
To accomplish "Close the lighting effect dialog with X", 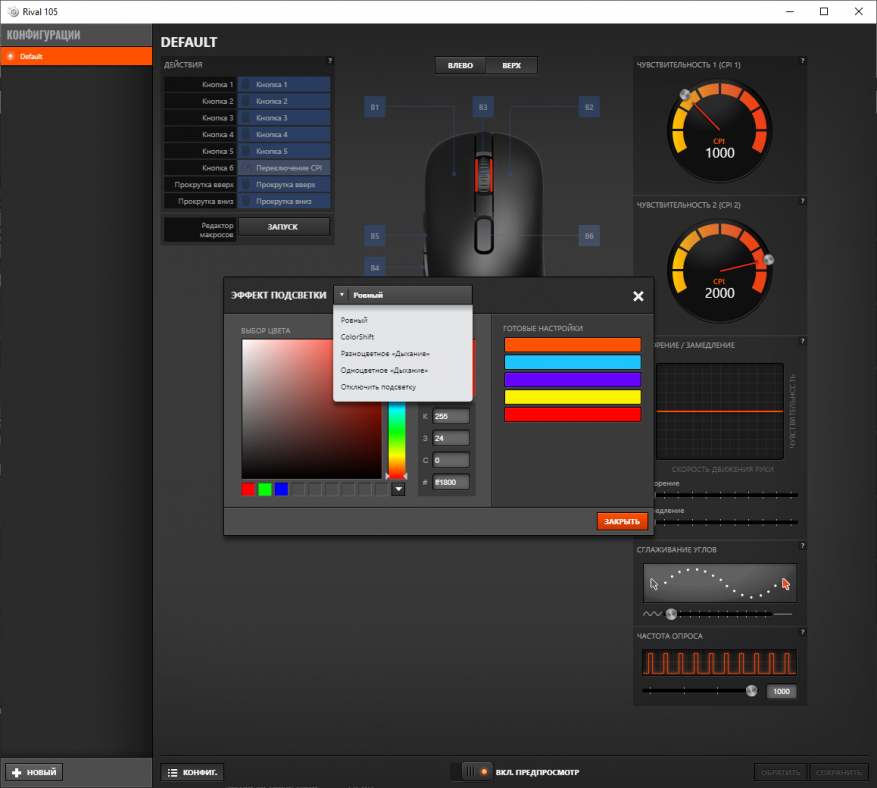I will click(x=638, y=296).
